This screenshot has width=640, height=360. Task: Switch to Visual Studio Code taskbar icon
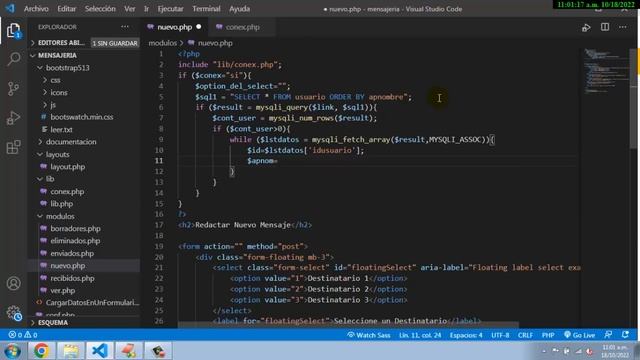coord(100,351)
